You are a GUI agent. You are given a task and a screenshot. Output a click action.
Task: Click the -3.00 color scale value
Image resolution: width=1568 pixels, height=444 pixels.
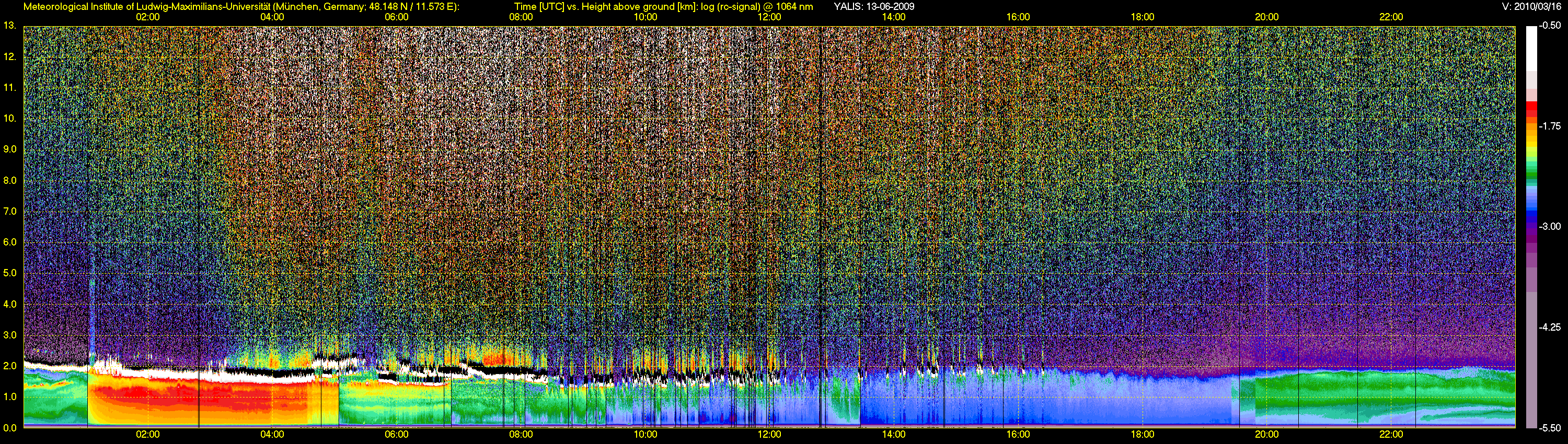(1550, 227)
